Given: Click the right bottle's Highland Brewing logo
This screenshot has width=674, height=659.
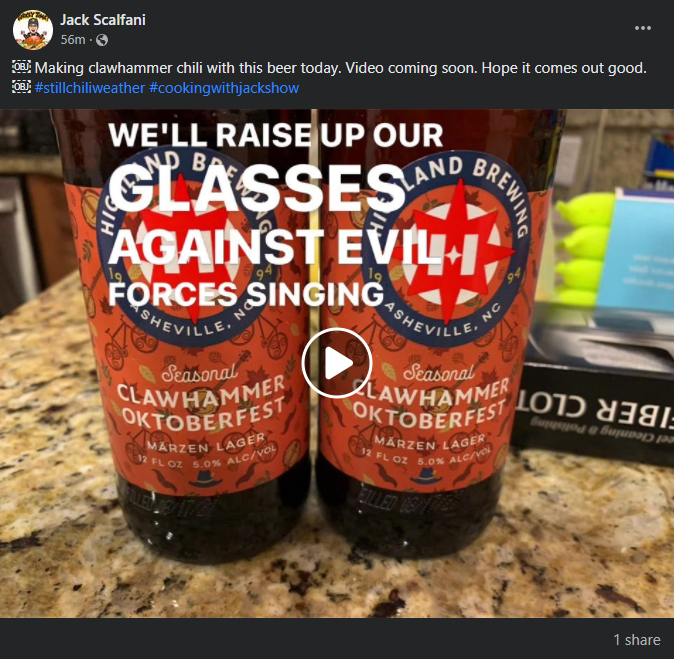Looking at the screenshot, I should (x=447, y=249).
